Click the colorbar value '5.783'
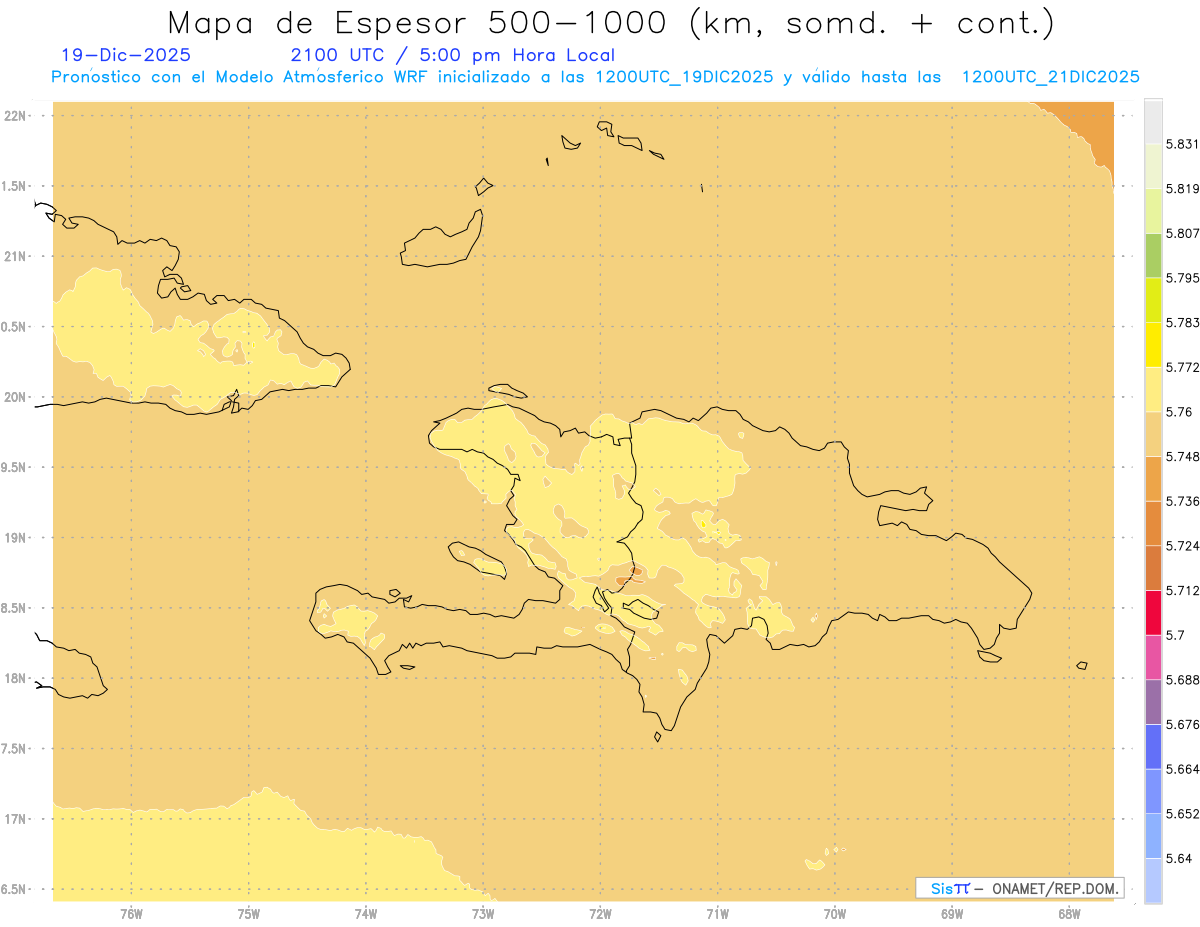The image size is (1200, 927). [1183, 323]
